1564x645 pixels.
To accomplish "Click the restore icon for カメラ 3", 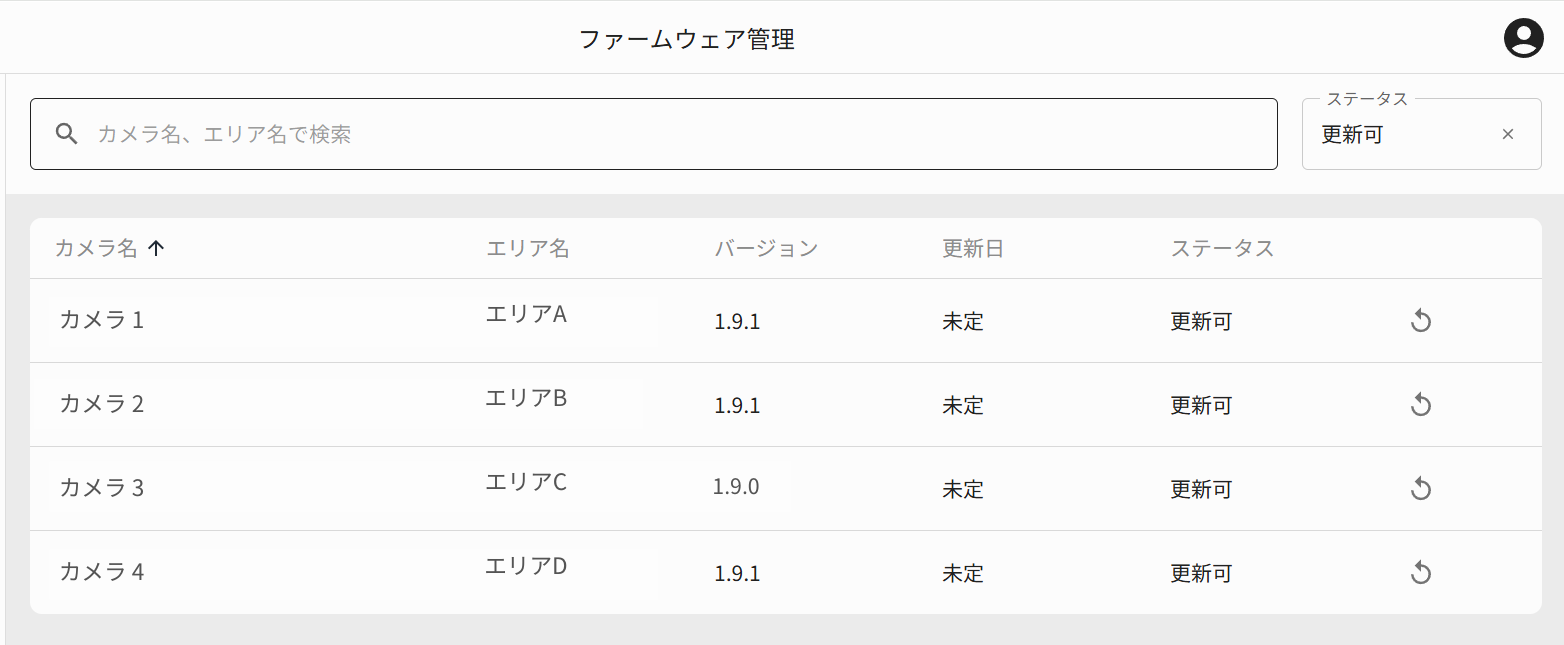I will pos(1421,489).
